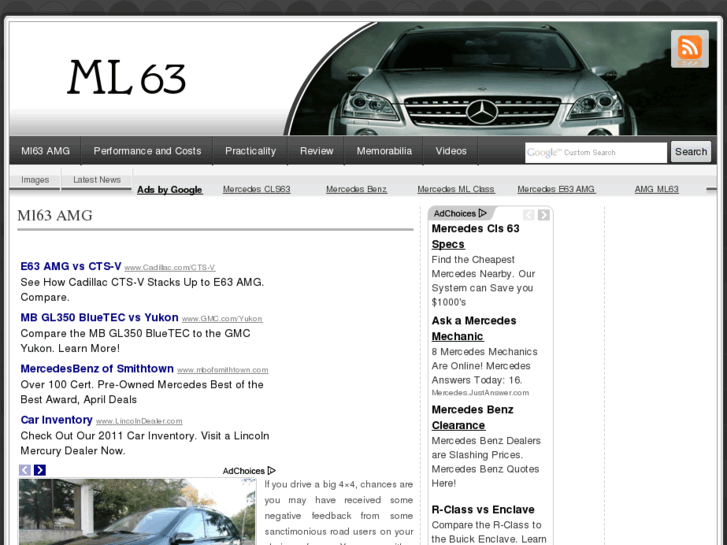Open the Videos menu item
This screenshot has height=545, width=727.
click(451, 151)
